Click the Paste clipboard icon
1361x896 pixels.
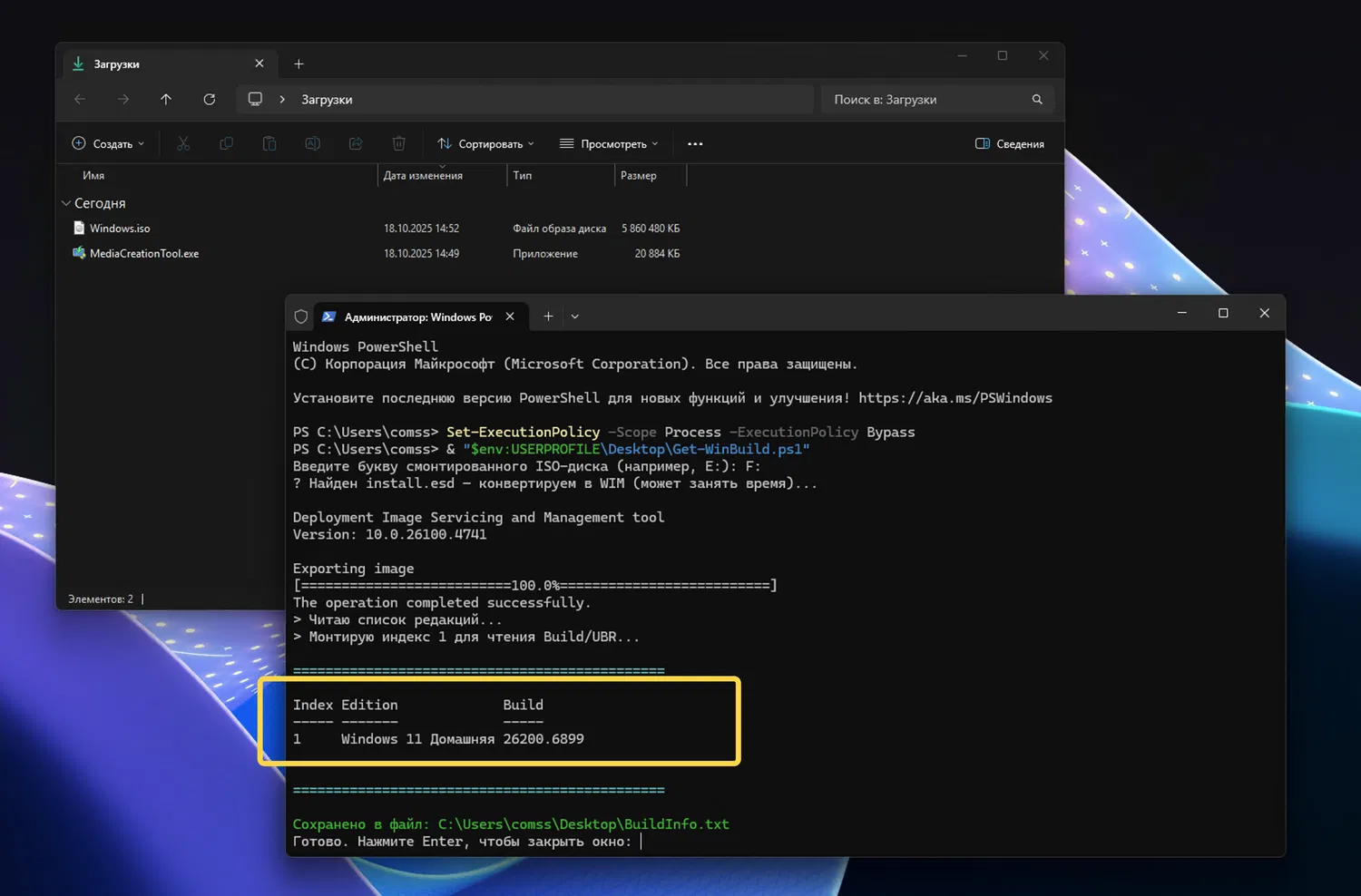point(269,143)
